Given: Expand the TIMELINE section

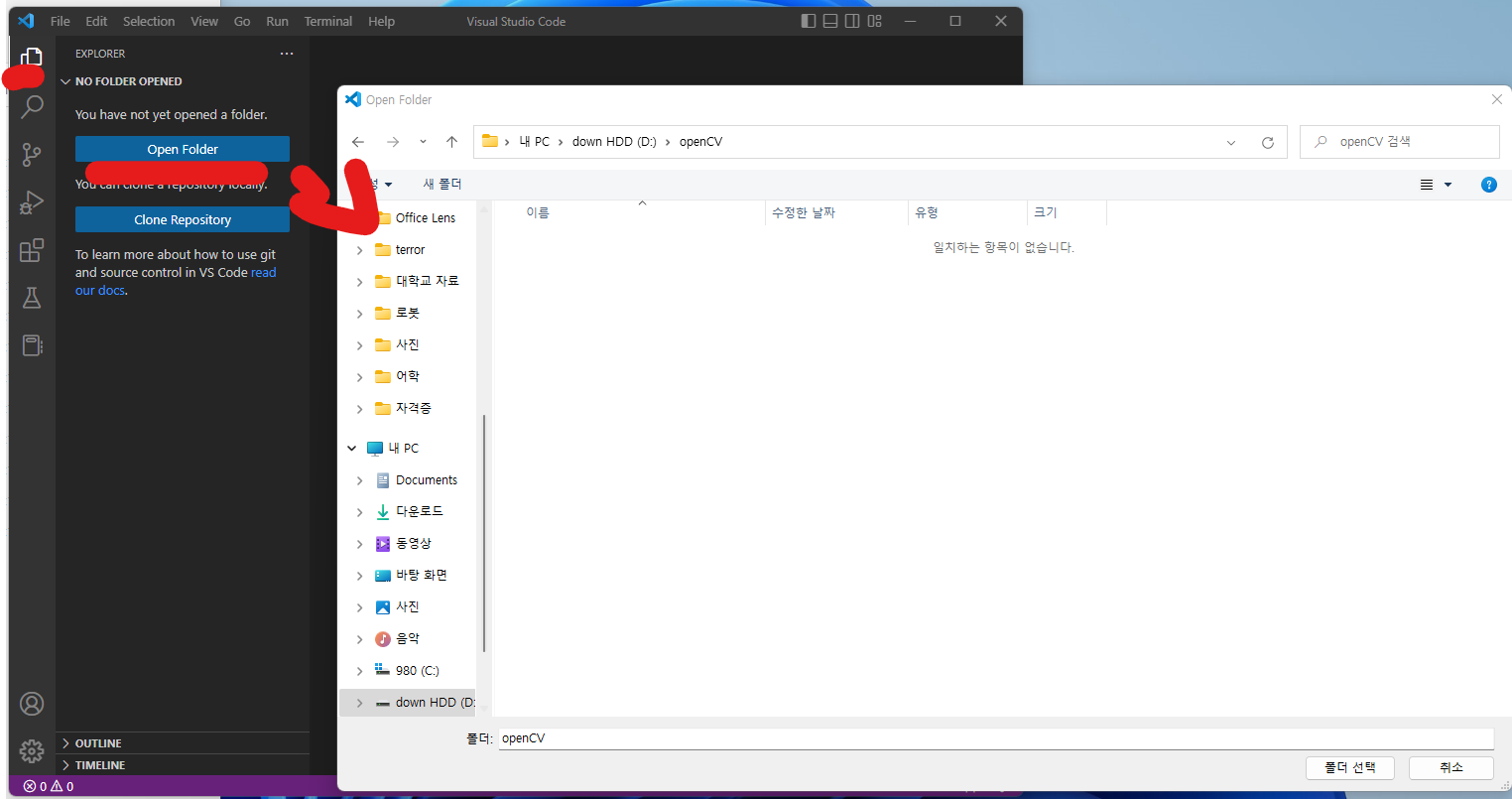Looking at the screenshot, I should [65, 765].
